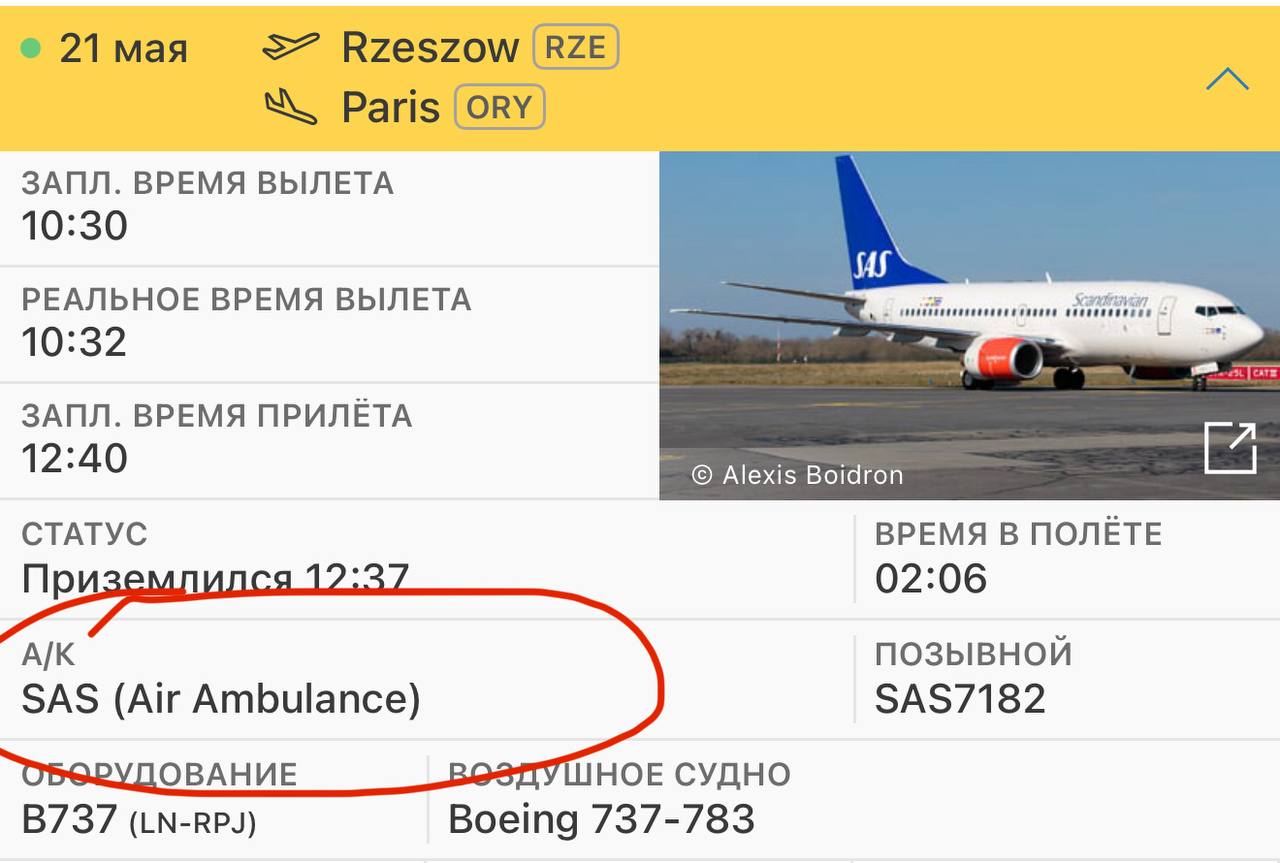
Task: Click the Paris arrival city name
Action: tap(391, 108)
